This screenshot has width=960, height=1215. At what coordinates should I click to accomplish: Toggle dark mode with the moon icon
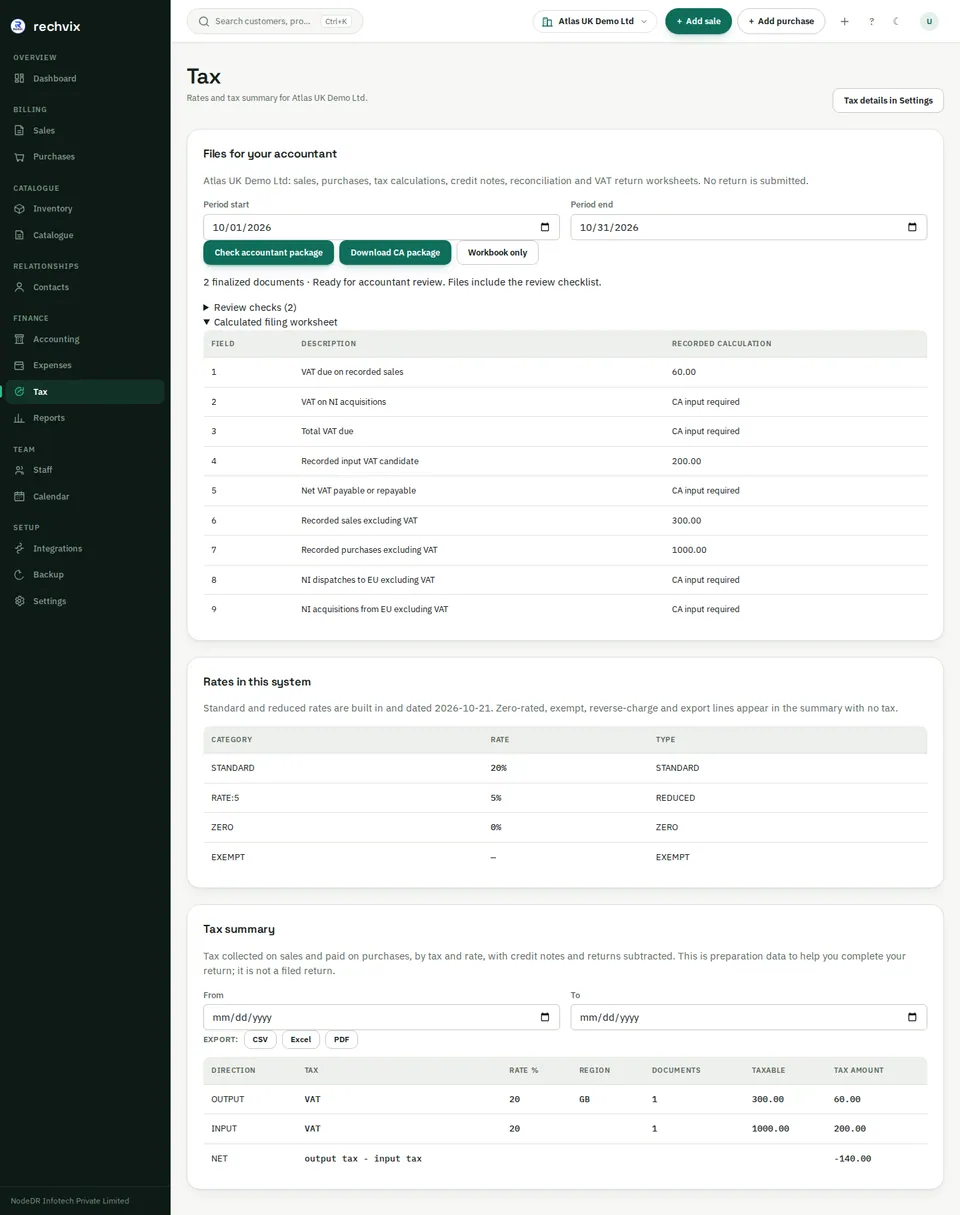point(896,21)
